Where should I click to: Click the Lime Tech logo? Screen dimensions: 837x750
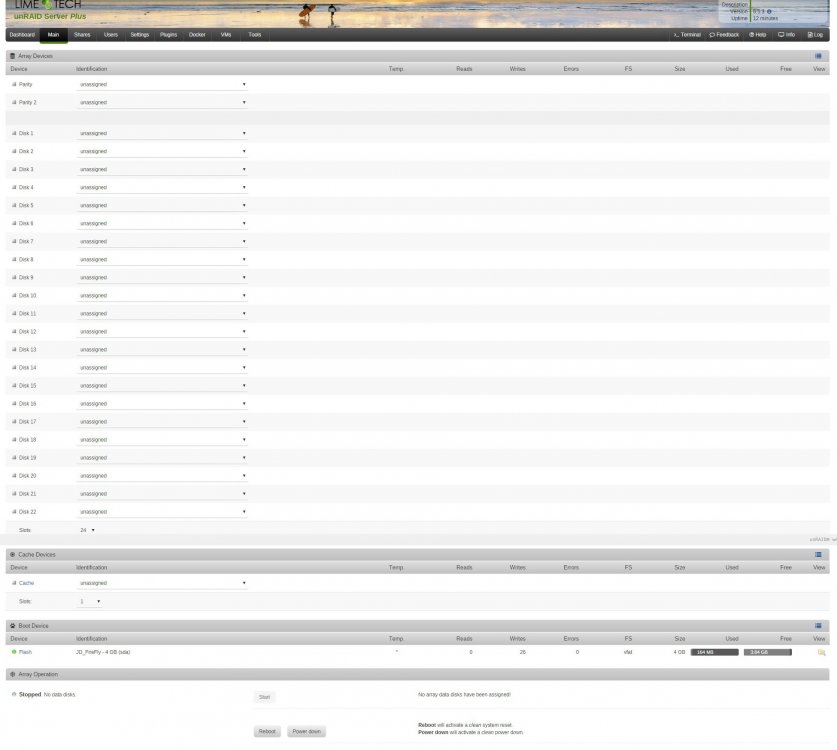coord(48,5)
